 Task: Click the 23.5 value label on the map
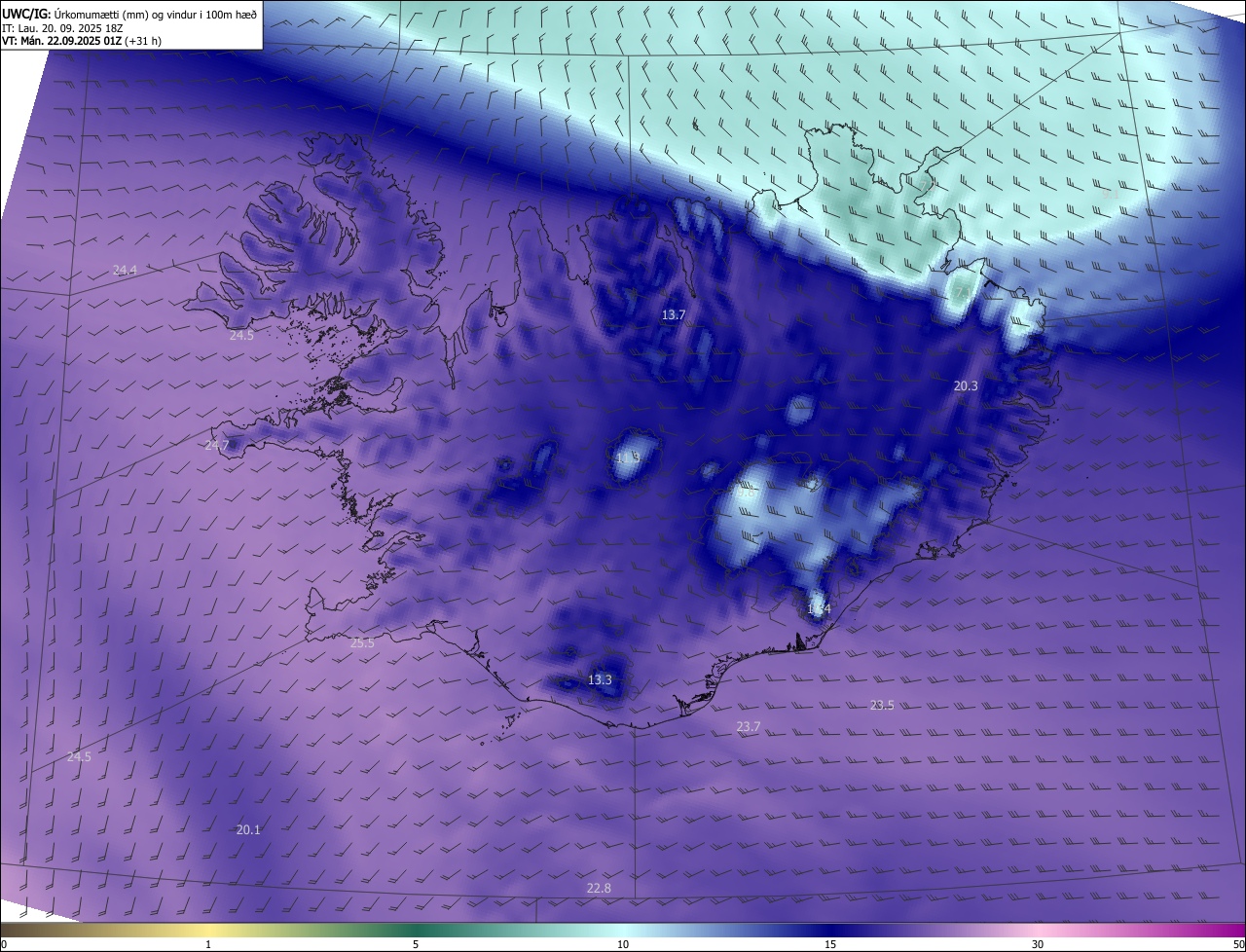[x=881, y=705]
